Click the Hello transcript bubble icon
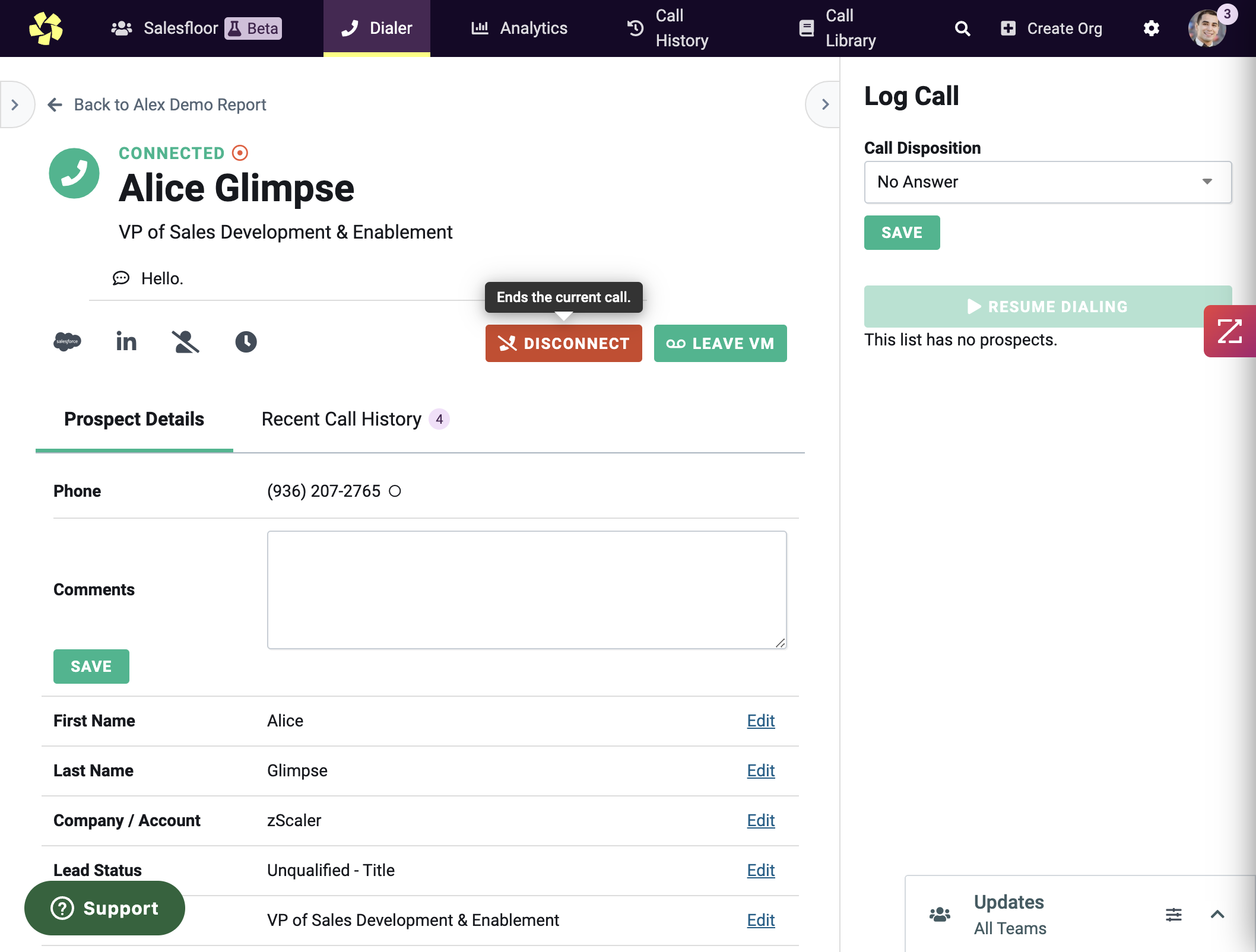This screenshot has height=952, width=1256. tap(121, 278)
